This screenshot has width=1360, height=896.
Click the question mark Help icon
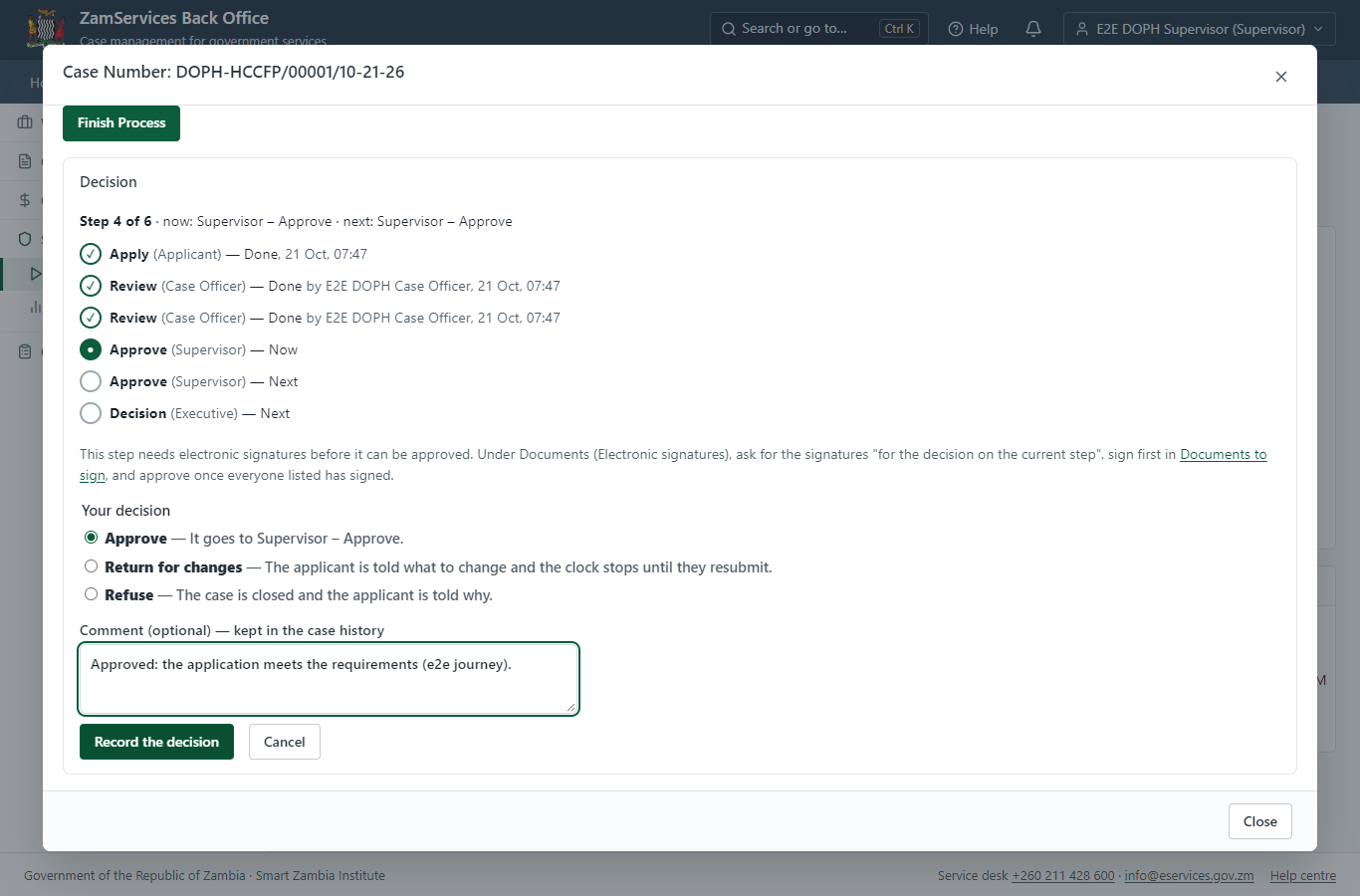pyautogui.click(x=956, y=29)
